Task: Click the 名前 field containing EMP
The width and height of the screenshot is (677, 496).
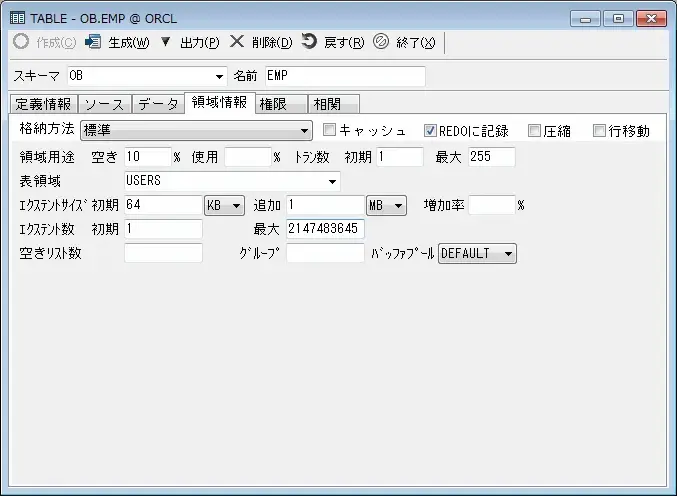Action: coord(345,76)
